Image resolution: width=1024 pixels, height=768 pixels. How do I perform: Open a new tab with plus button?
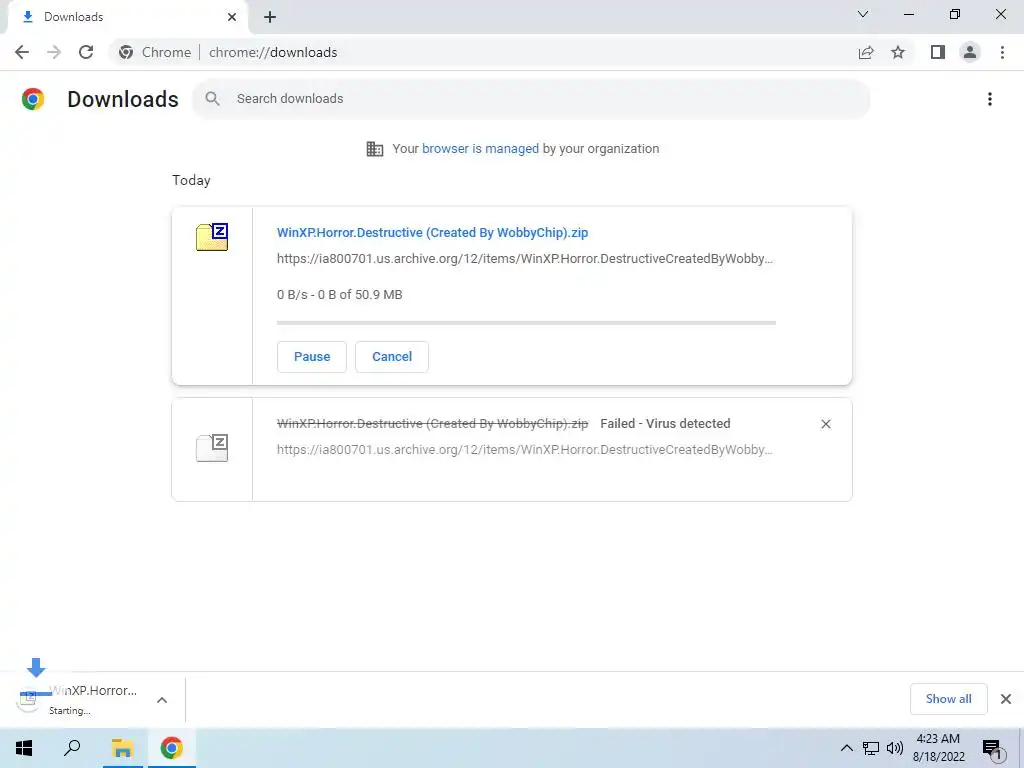point(270,17)
